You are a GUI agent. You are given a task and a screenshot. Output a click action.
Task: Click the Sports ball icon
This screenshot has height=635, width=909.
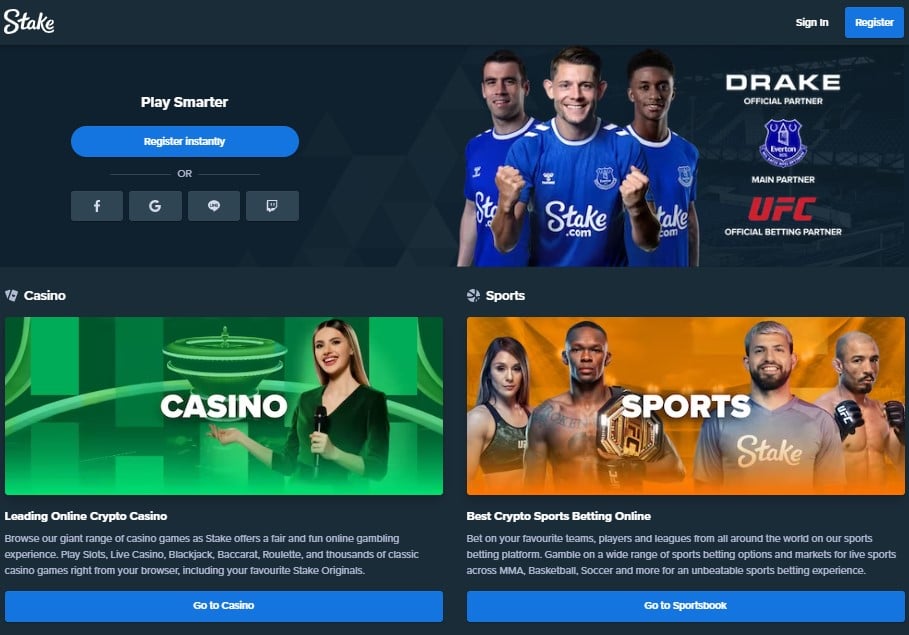coord(473,295)
